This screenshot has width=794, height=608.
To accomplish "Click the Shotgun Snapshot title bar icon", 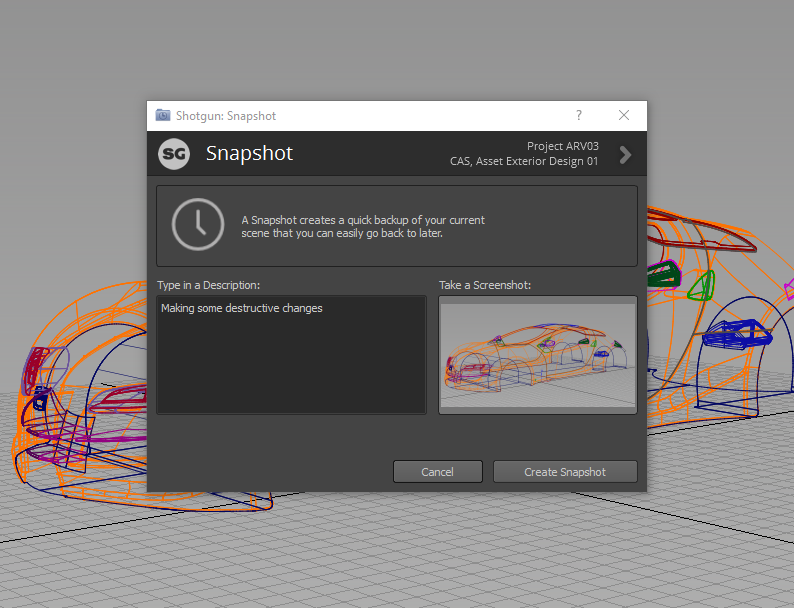I will (163, 115).
